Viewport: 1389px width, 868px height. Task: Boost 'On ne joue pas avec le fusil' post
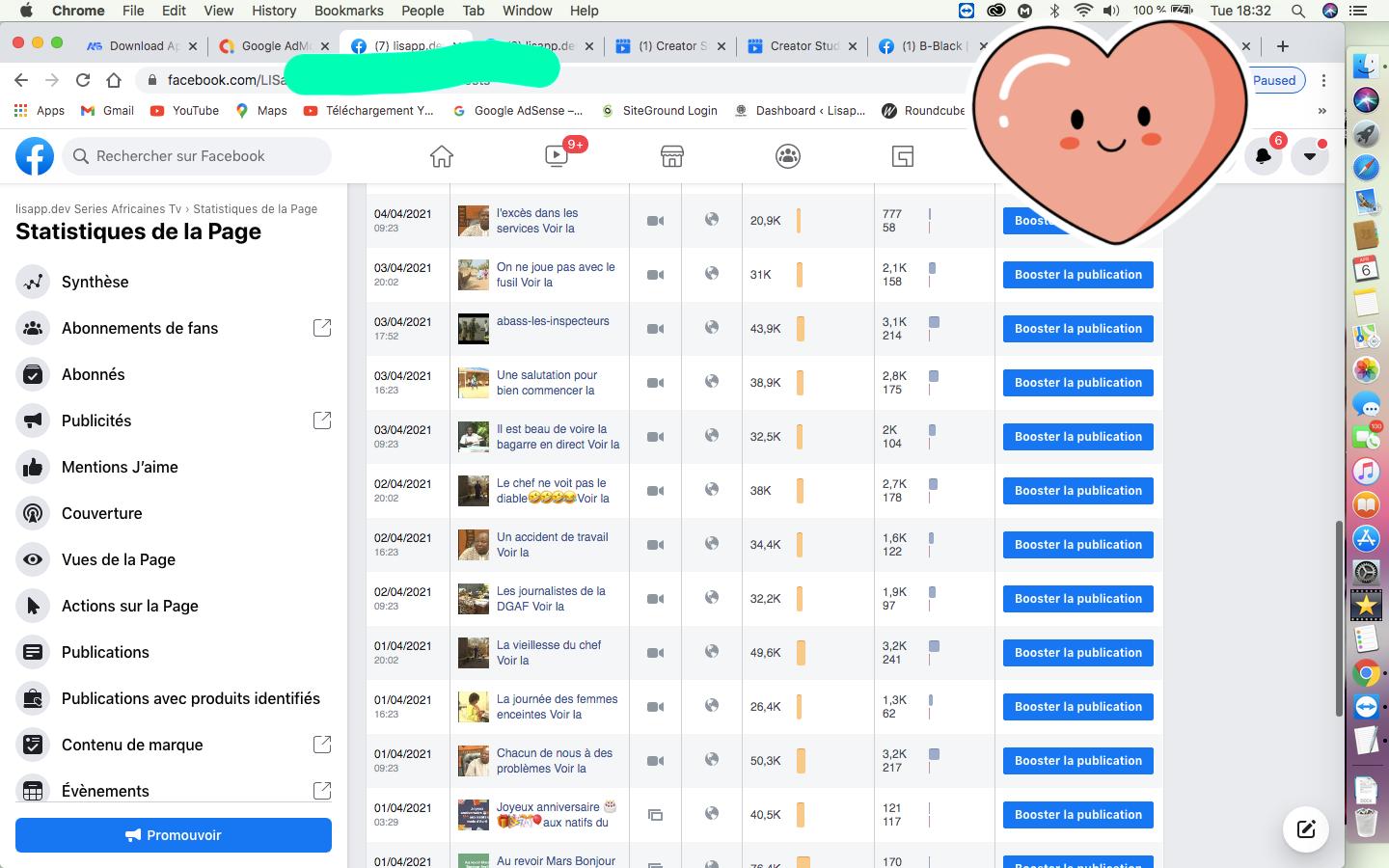pos(1077,275)
